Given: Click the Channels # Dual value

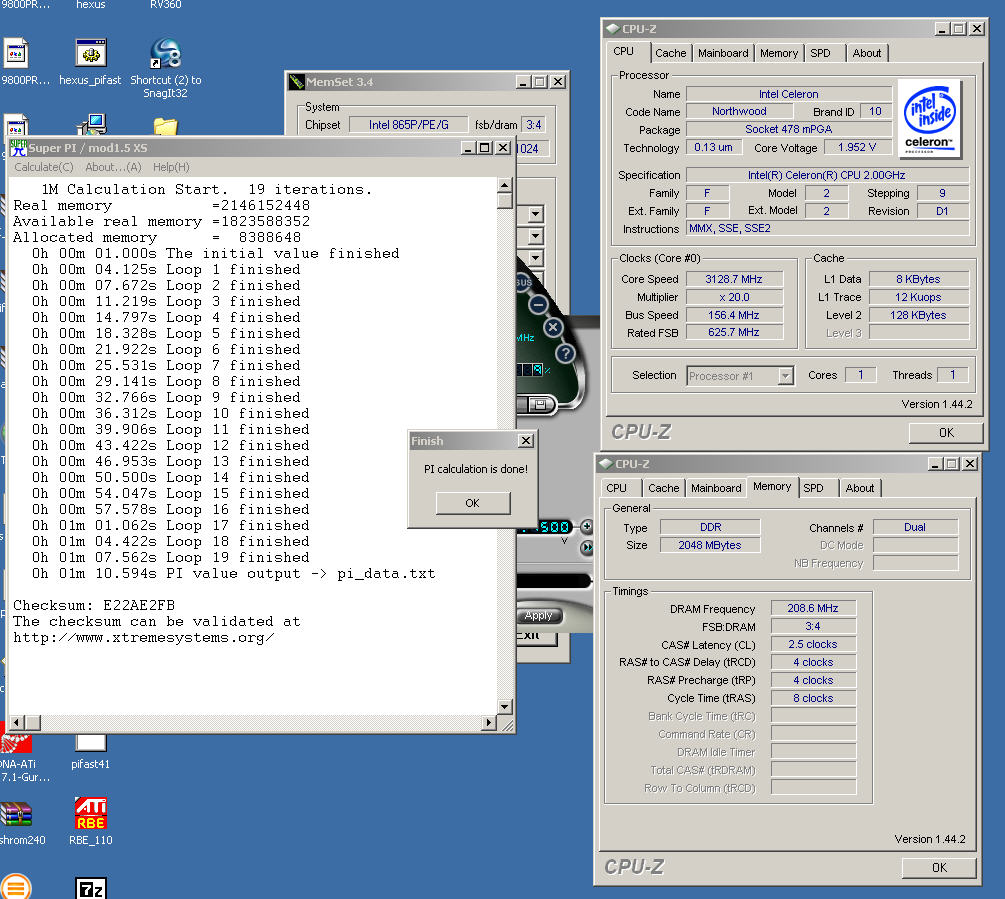Looking at the screenshot, I should [x=915, y=527].
